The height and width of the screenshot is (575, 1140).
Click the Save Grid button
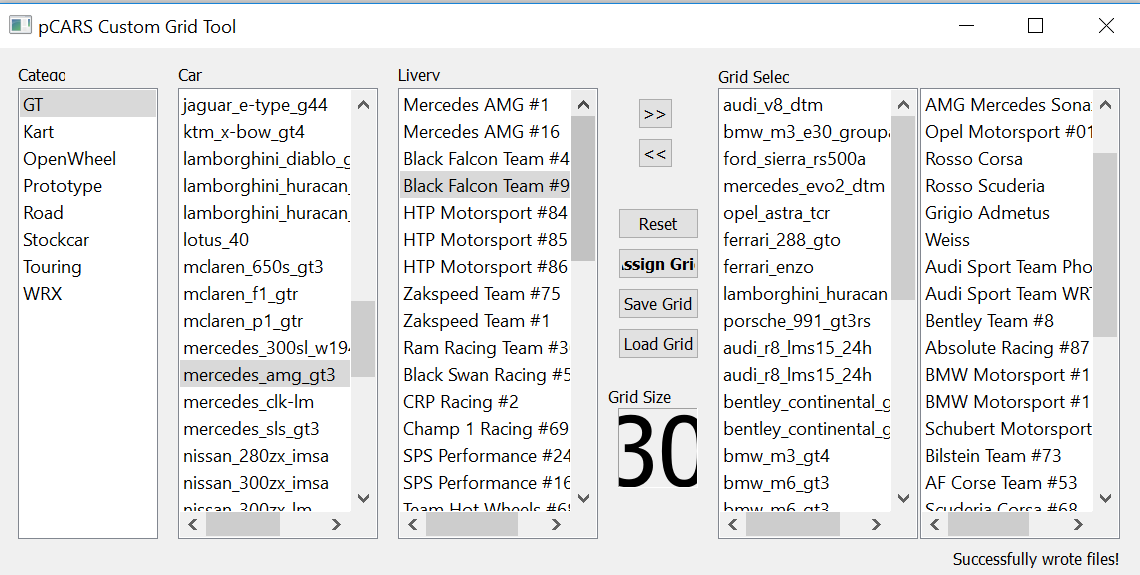[x=658, y=304]
